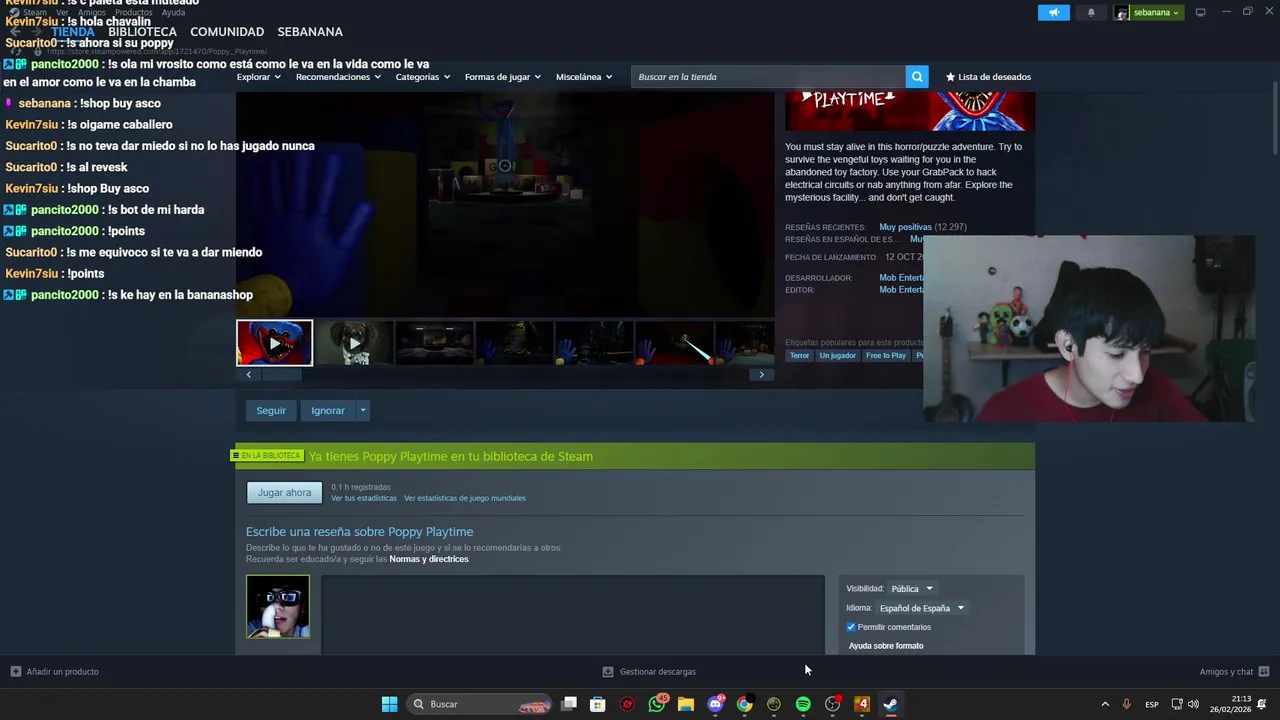Open the notifications bell
Screen dimensions: 1280x720
click(1091, 12)
